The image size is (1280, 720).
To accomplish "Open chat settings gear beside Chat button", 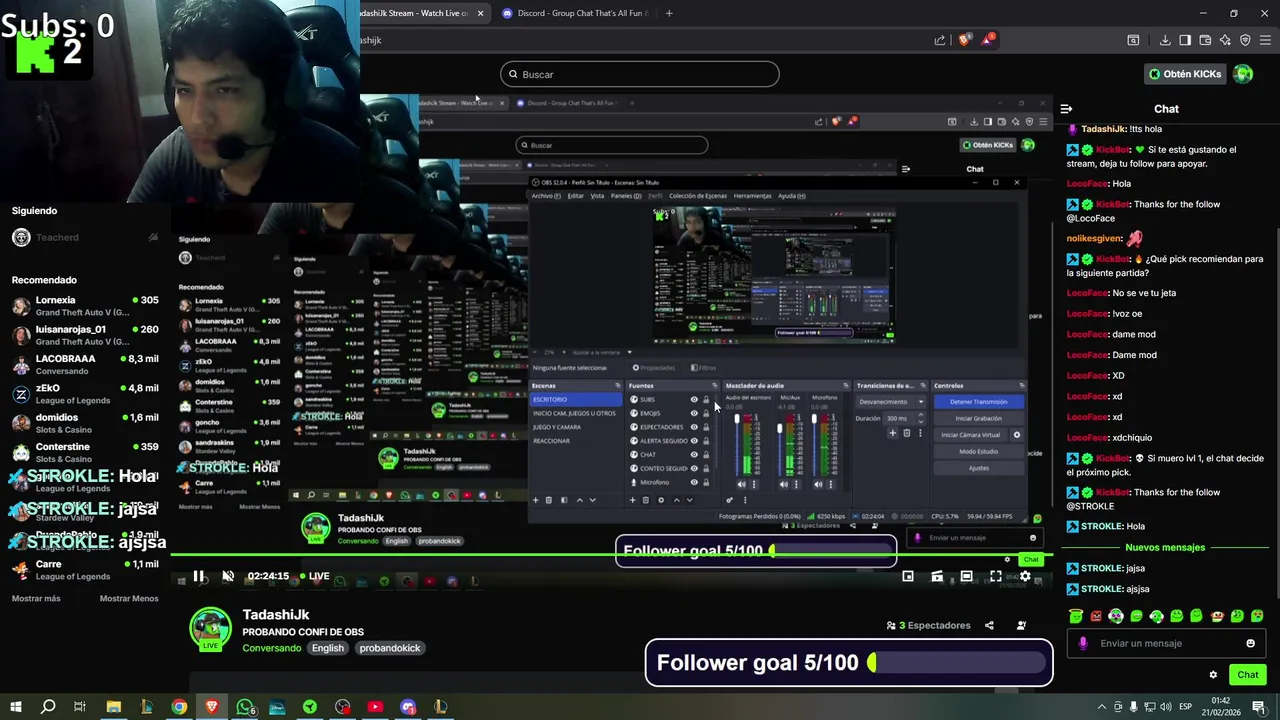I will (1213, 675).
